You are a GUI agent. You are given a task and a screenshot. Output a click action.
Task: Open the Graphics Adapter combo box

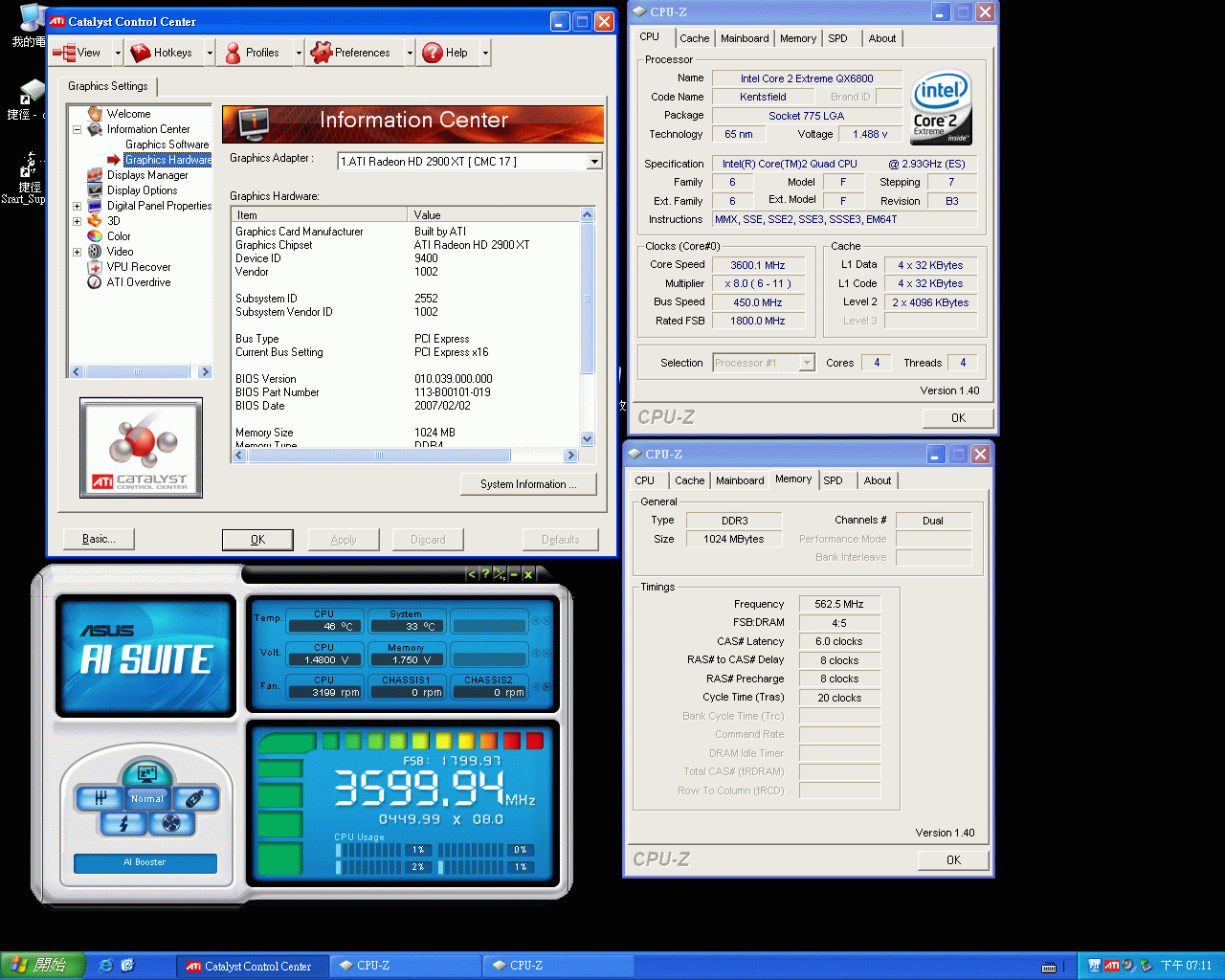click(470, 161)
